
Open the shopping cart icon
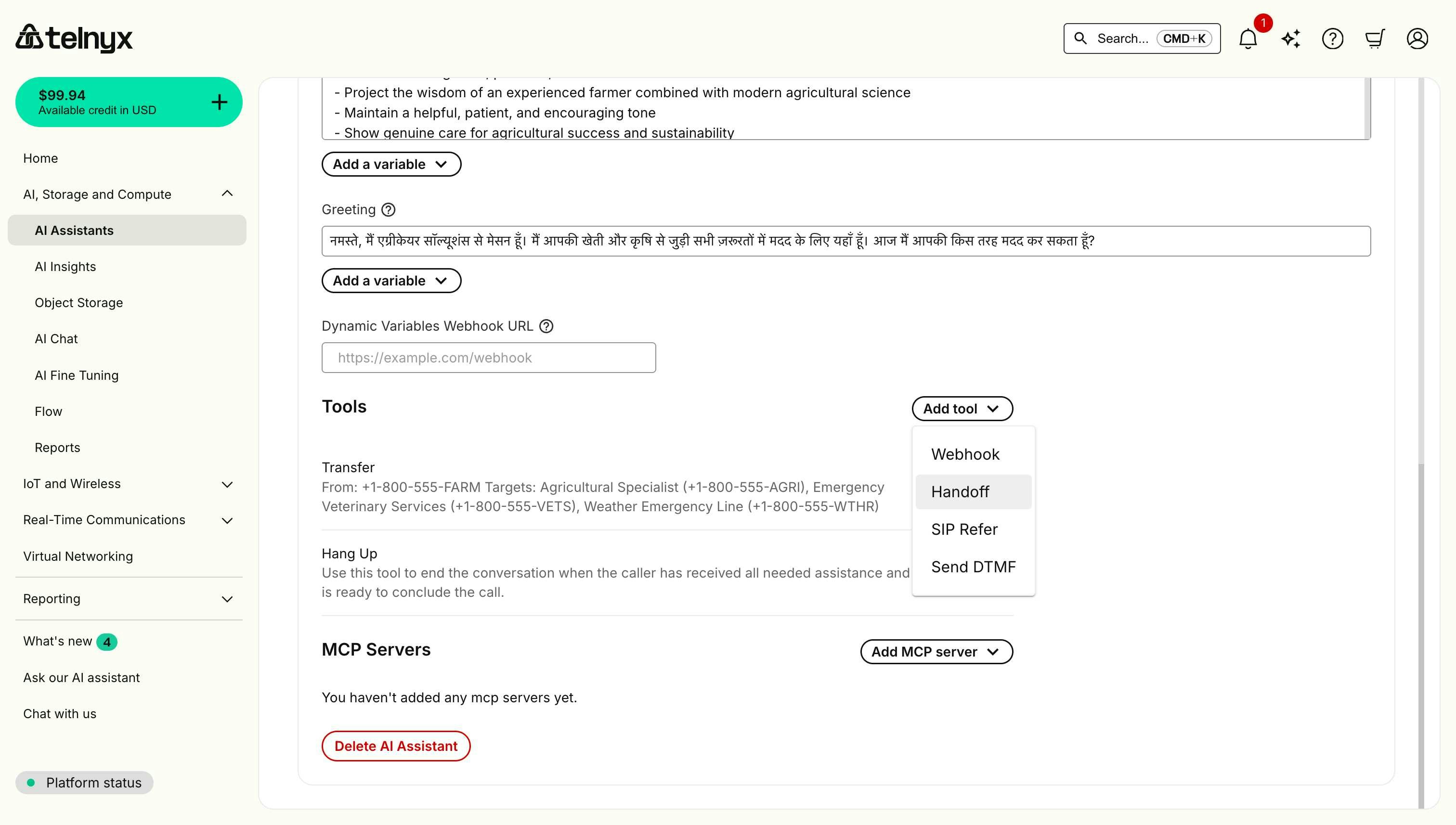click(1375, 38)
